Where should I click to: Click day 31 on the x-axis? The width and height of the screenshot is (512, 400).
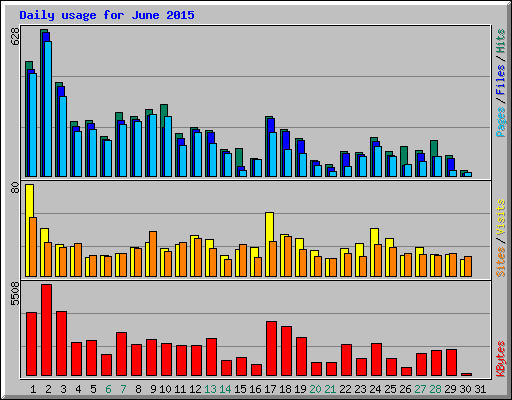click(480, 389)
